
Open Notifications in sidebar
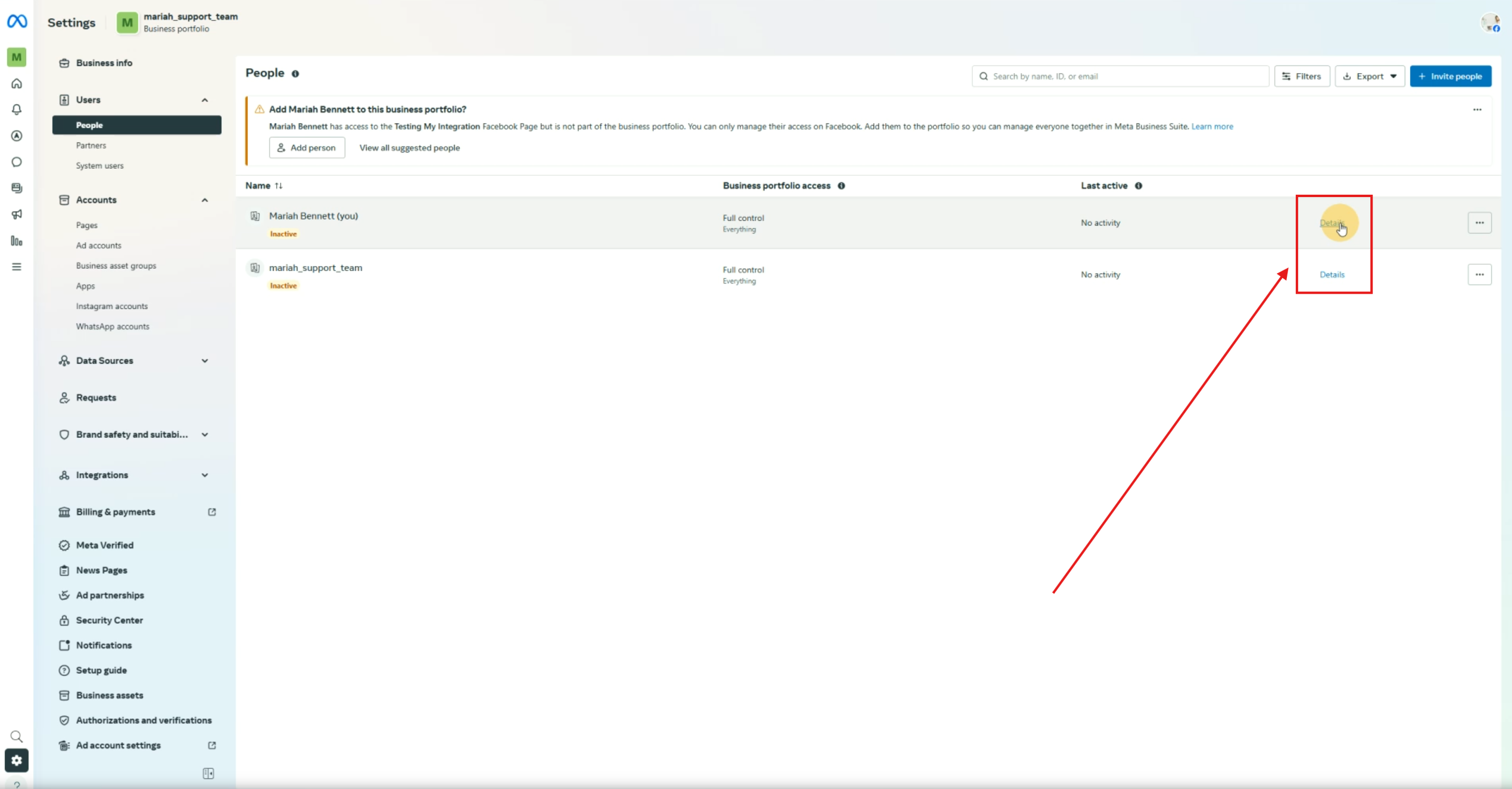[x=104, y=645]
